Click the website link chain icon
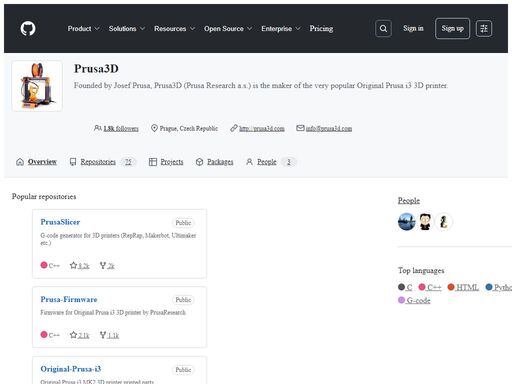Viewport: 512px width, 384px height. pos(234,128)
